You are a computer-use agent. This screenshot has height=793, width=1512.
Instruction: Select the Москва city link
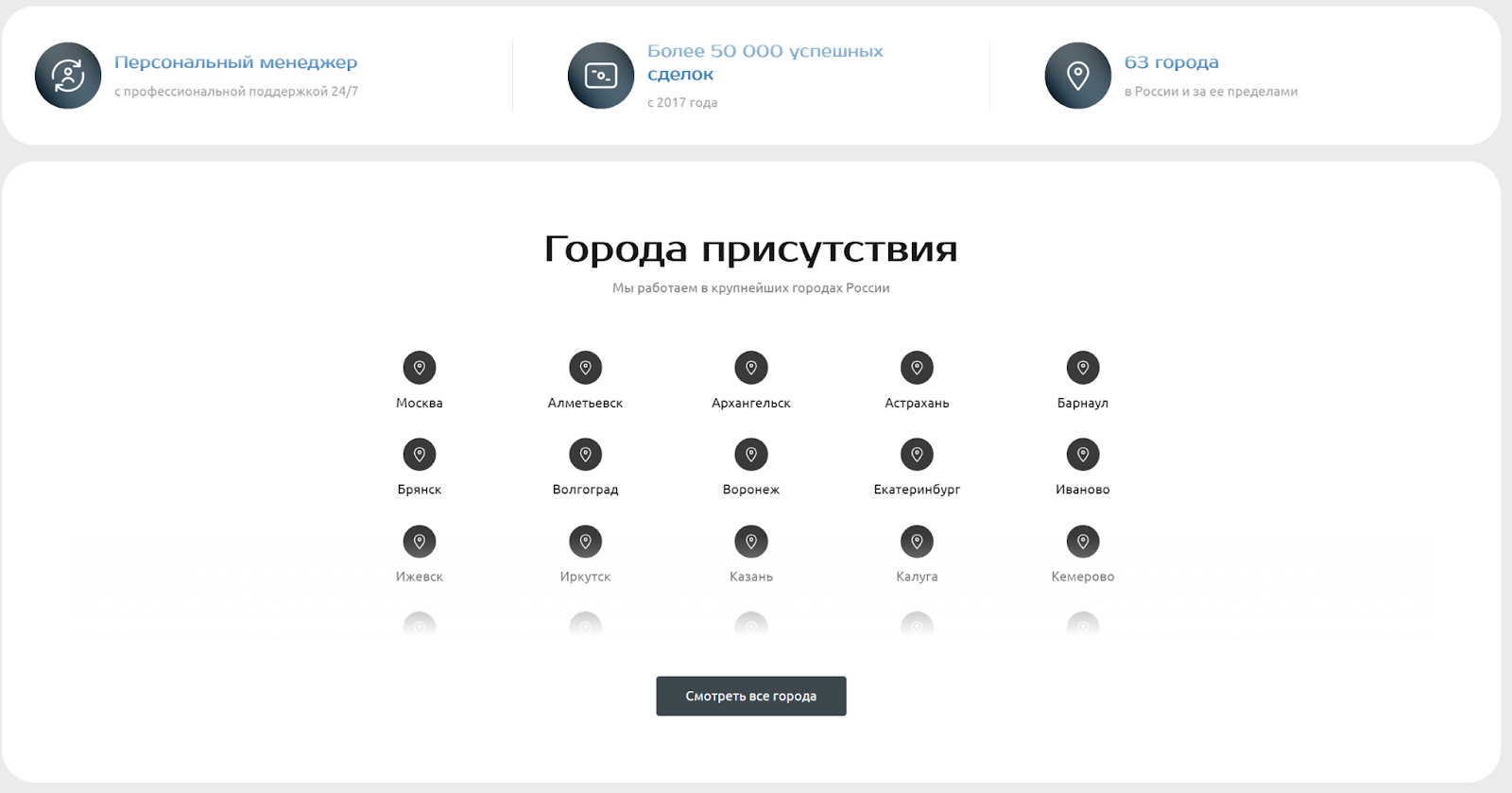point(420,403)
